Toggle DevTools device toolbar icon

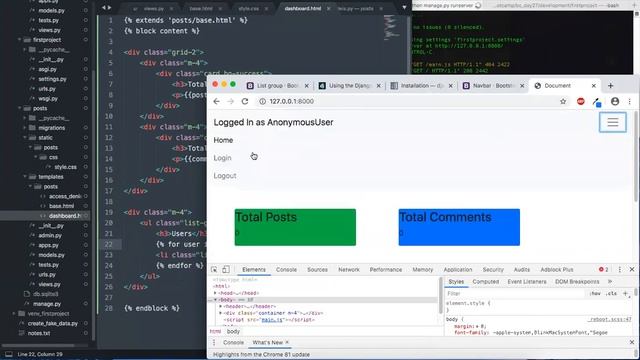click(x=226, y=269)
